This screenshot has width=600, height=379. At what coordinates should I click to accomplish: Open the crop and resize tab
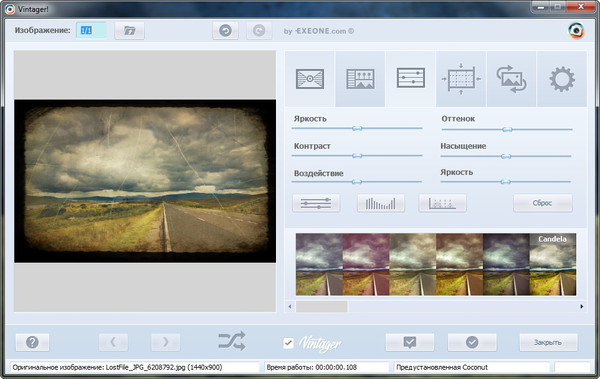click(x=461, y=79)
